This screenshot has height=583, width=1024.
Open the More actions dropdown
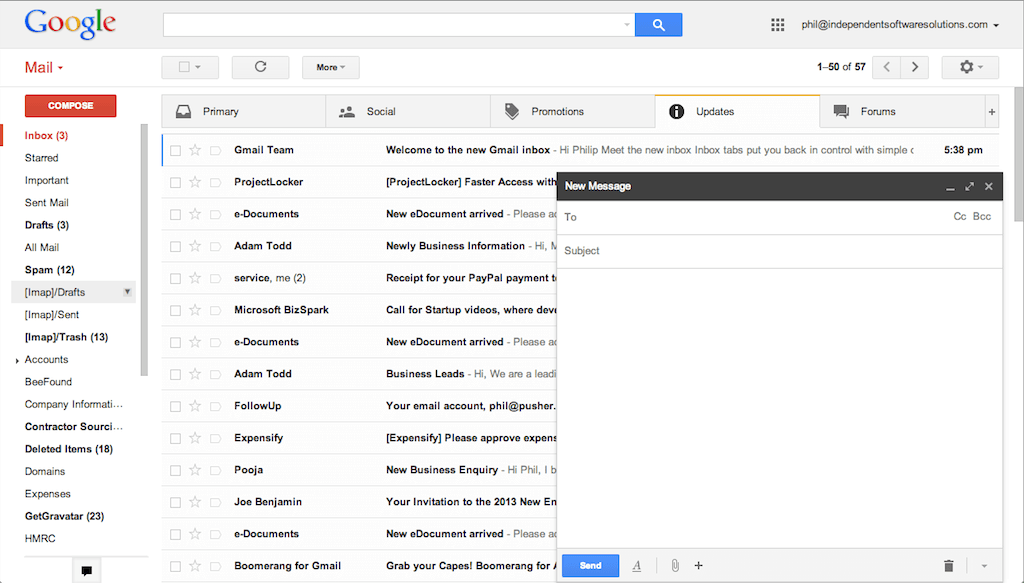pyautogui.click(x=330, y=67)
